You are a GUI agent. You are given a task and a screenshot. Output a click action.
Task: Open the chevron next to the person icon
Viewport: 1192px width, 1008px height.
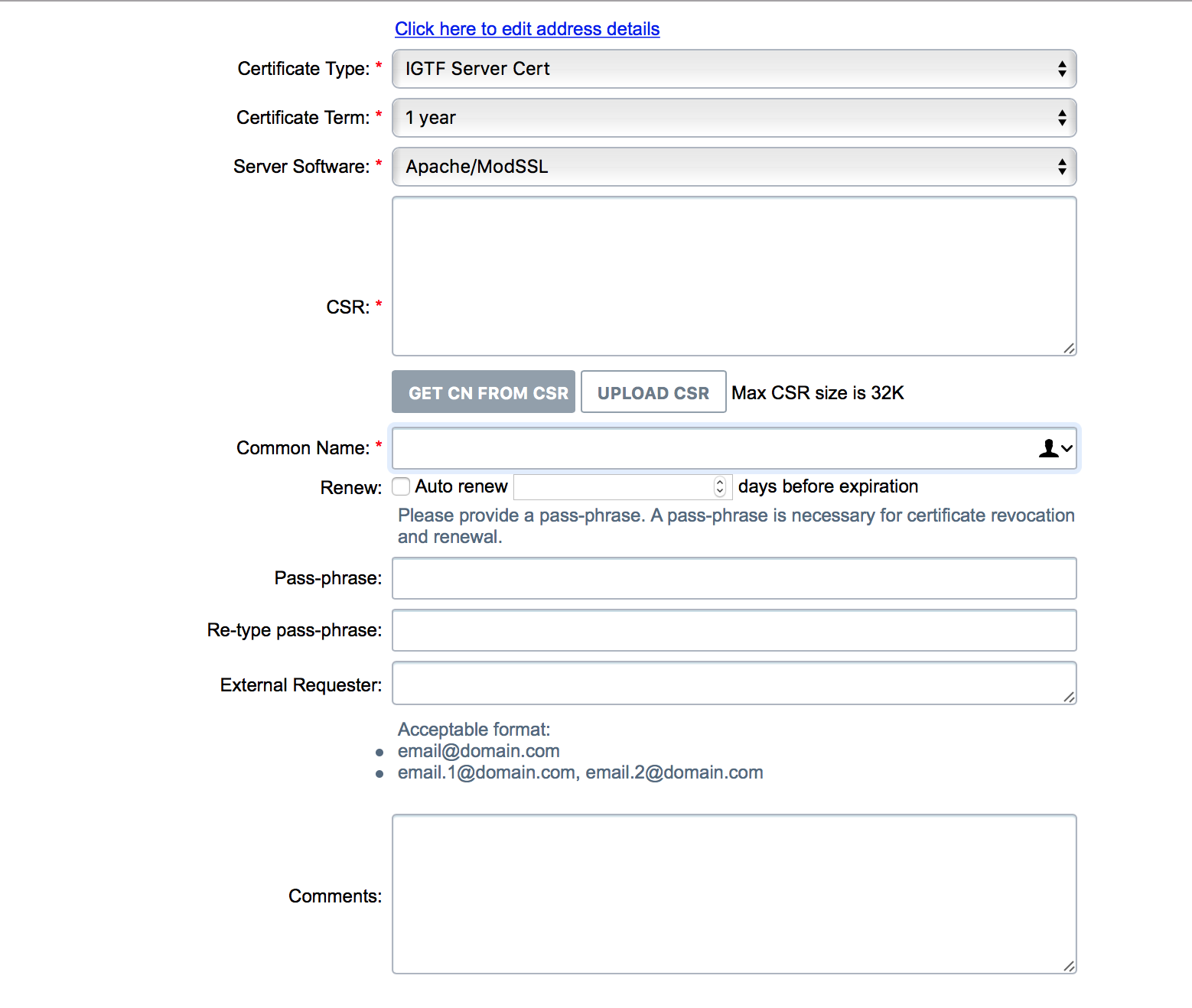pos(1065,450)
